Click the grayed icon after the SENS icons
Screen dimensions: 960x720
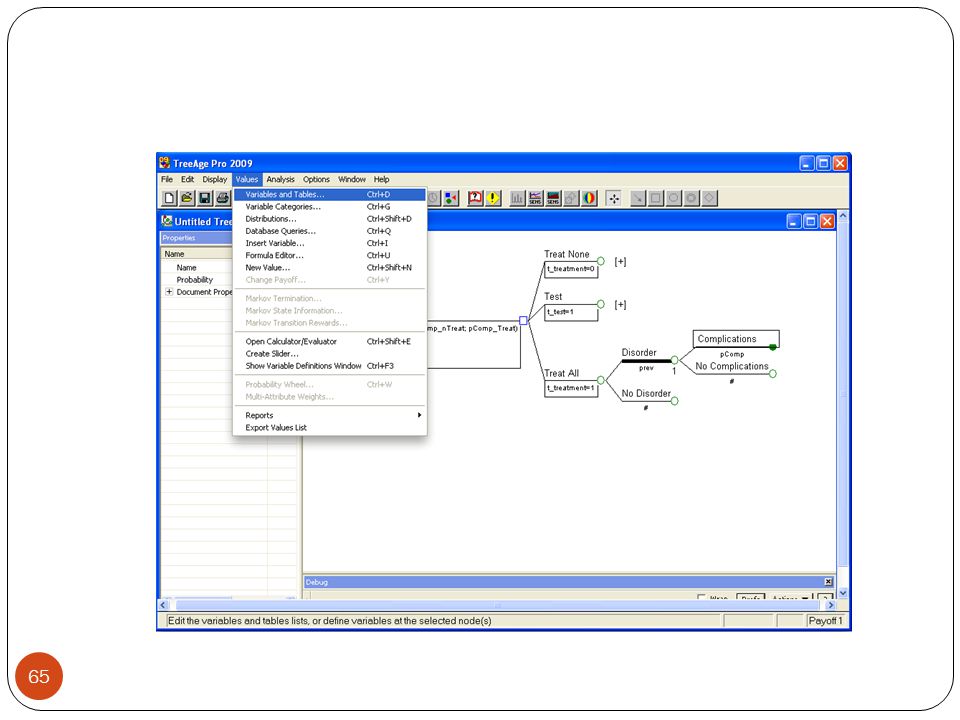point(571,198)
